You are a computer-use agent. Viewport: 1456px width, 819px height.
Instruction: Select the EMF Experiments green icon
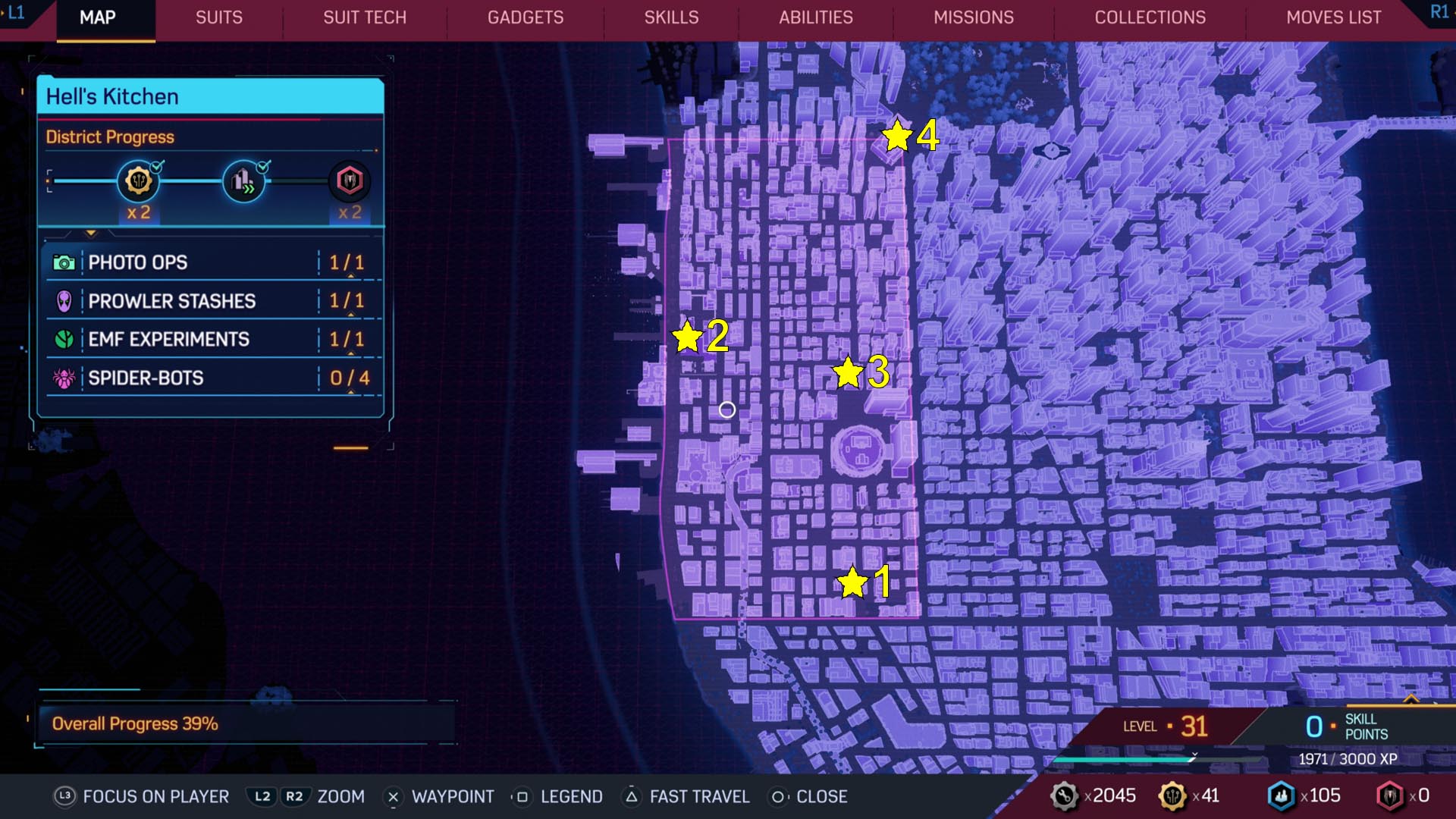(64, 339)
